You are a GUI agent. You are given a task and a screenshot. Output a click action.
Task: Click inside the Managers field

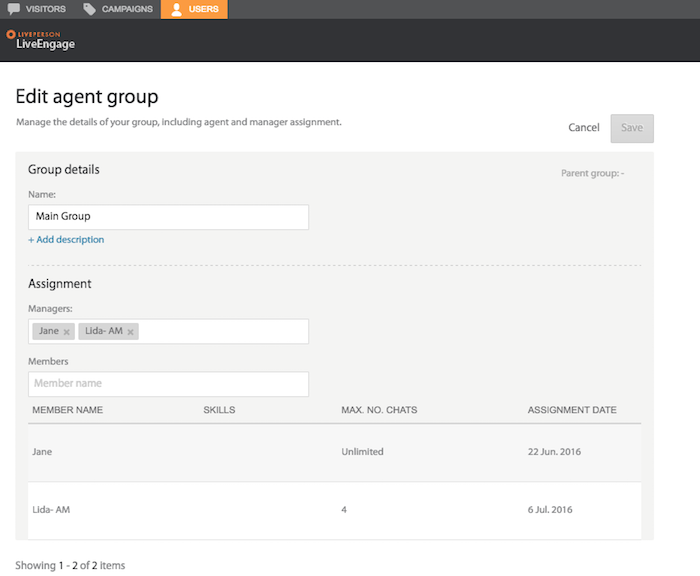point(223,331)
